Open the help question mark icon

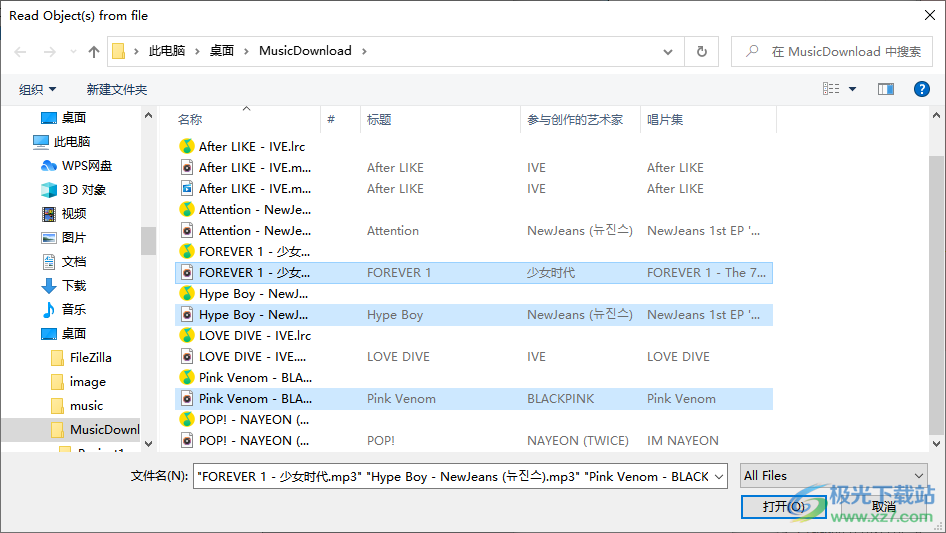(922, 89)
